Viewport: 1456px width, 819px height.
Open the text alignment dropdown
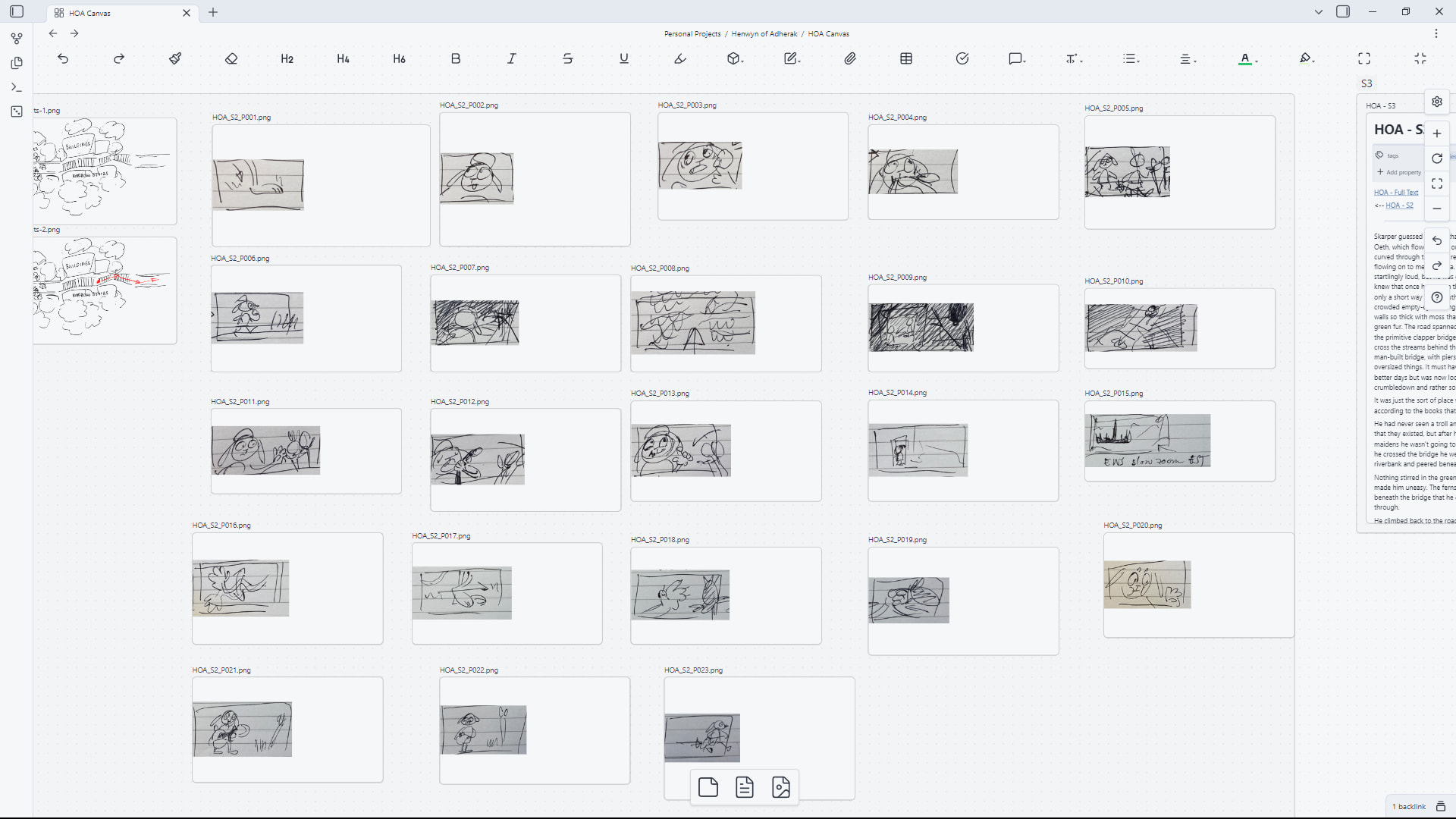1188,58
